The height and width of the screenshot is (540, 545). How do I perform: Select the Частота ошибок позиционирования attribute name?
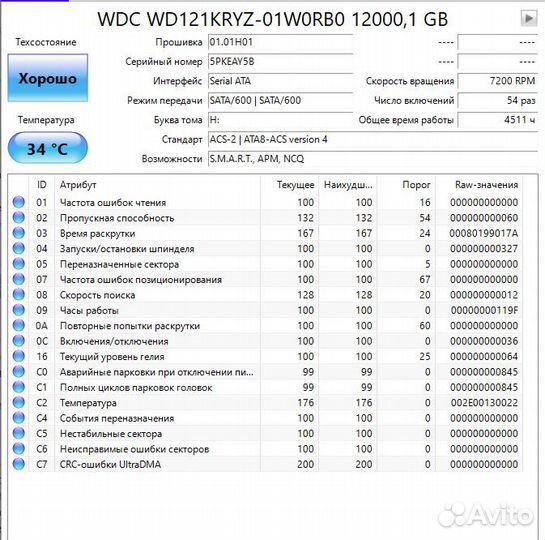[141, 279]
